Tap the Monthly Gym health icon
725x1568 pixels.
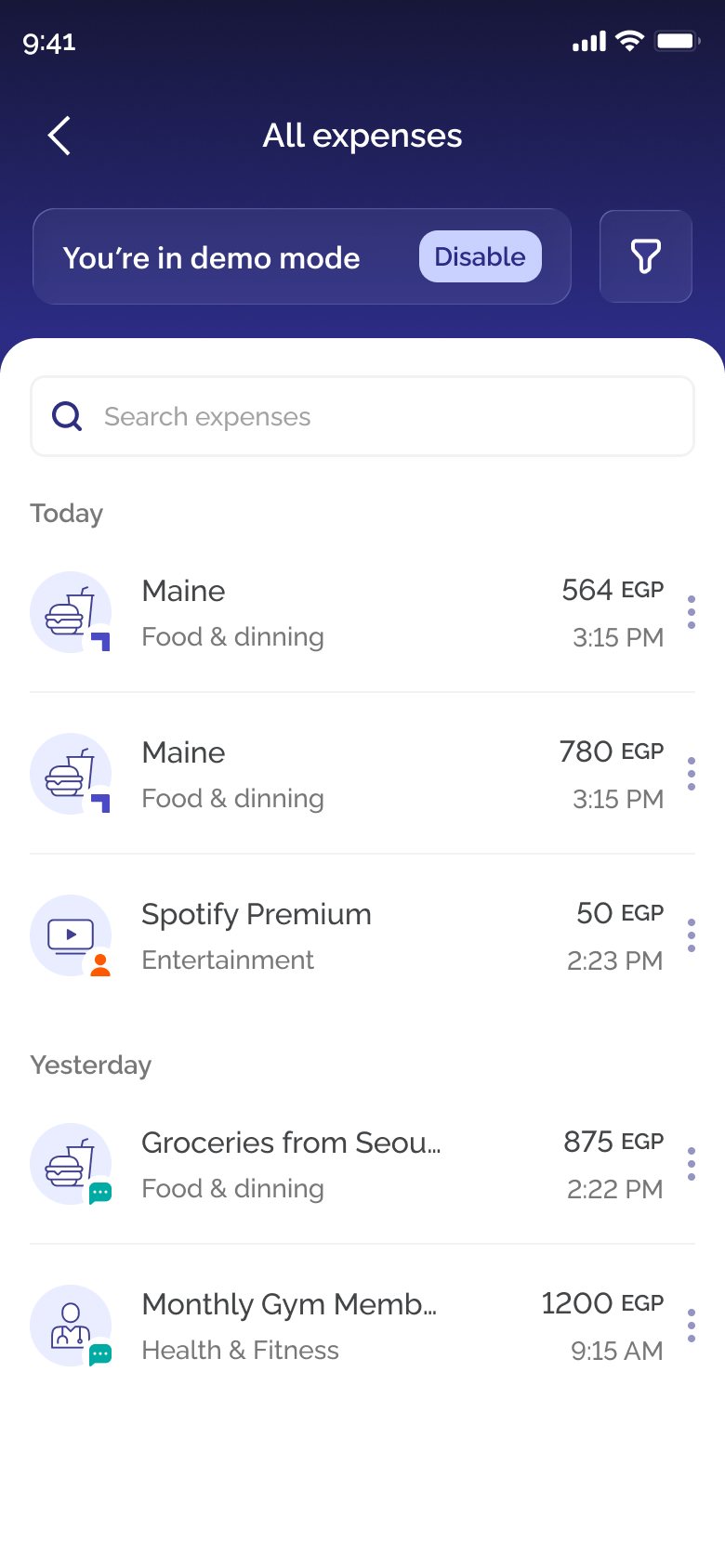(x=71, y=1326)
